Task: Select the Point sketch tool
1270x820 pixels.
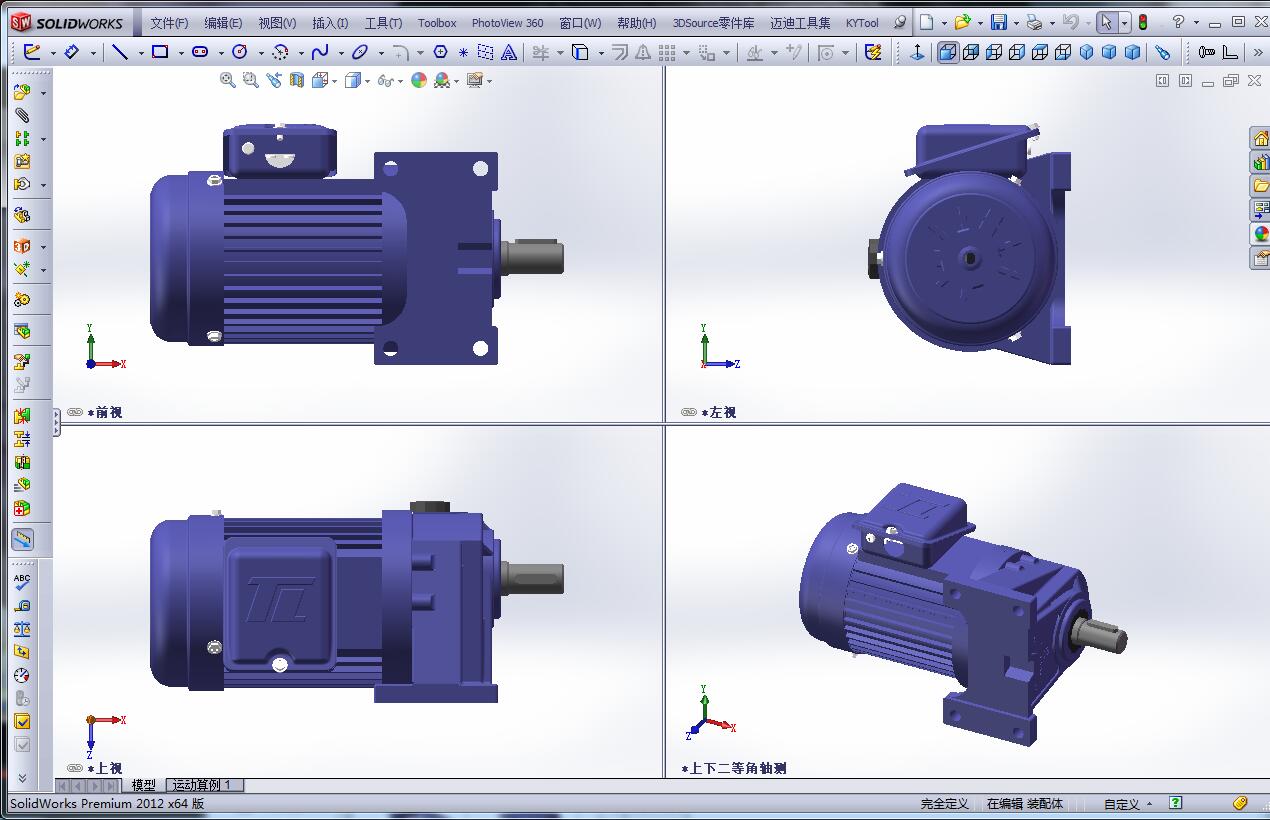Action: 464,52
